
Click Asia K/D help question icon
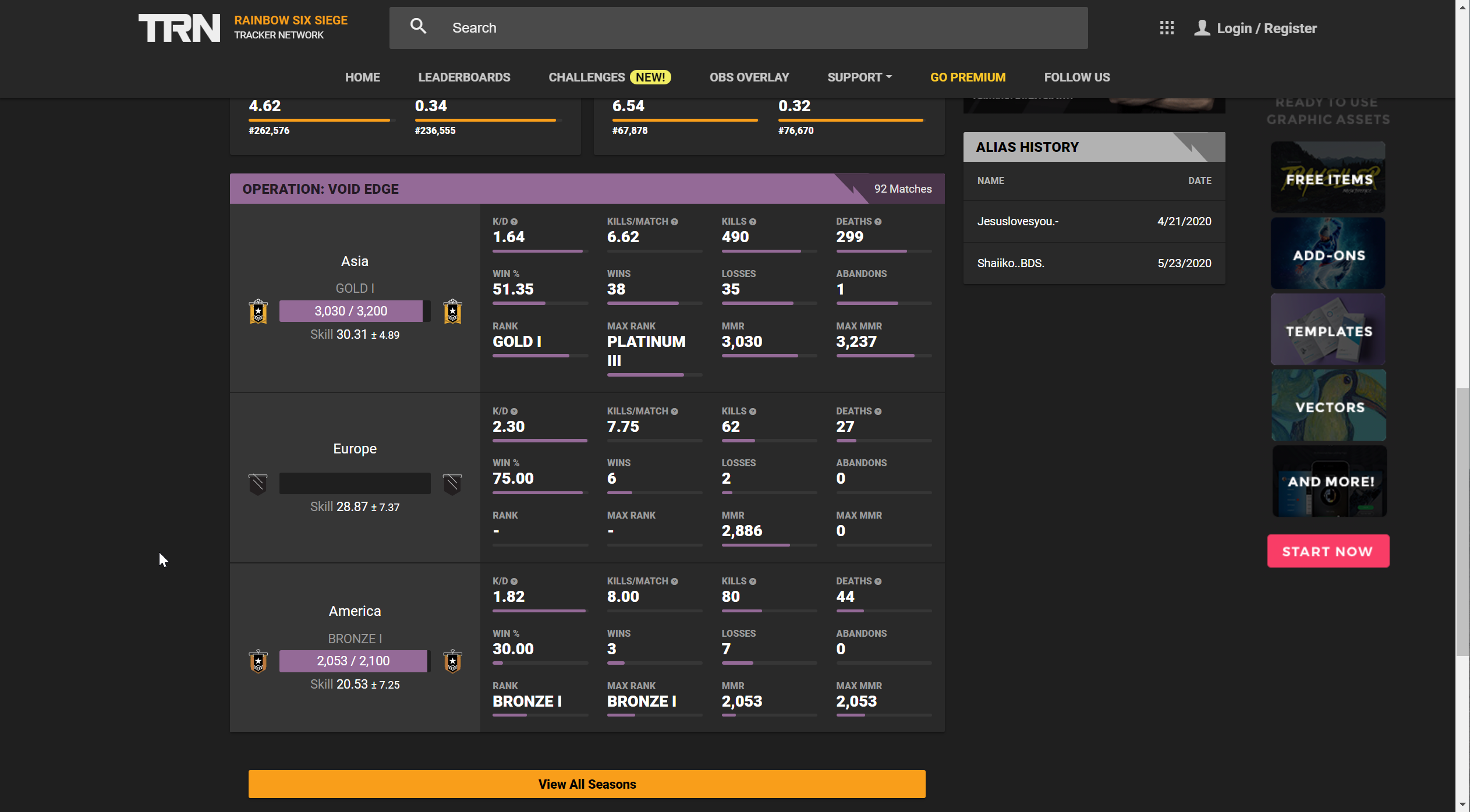tap(514, 222)
